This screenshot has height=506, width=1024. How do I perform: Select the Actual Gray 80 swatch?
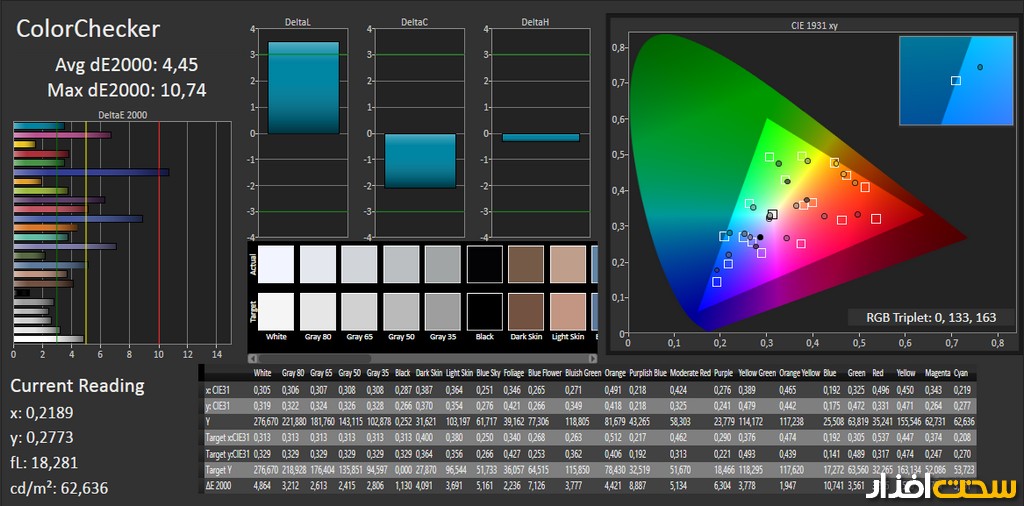click(x=317, y=264)
